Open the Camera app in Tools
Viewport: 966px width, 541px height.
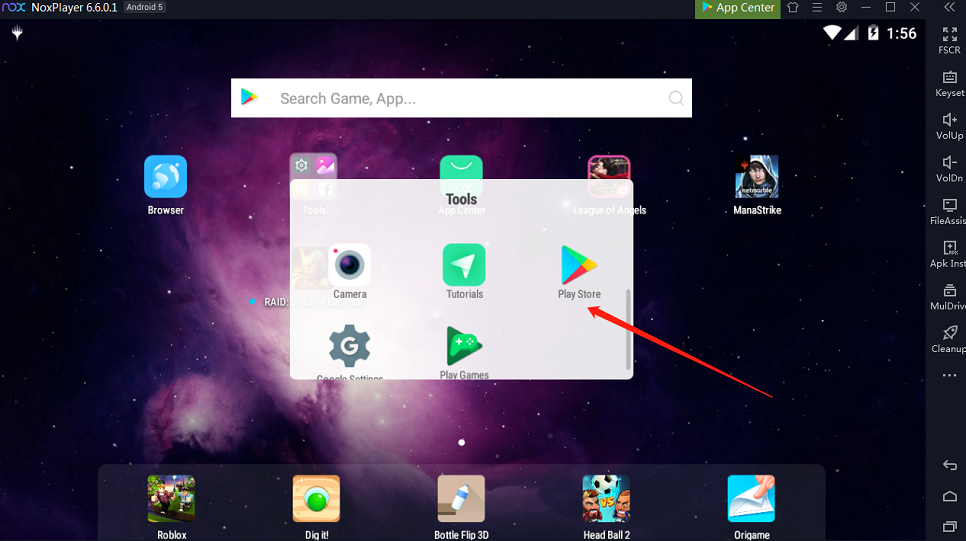pyautogui.click(x=349, y=265)
